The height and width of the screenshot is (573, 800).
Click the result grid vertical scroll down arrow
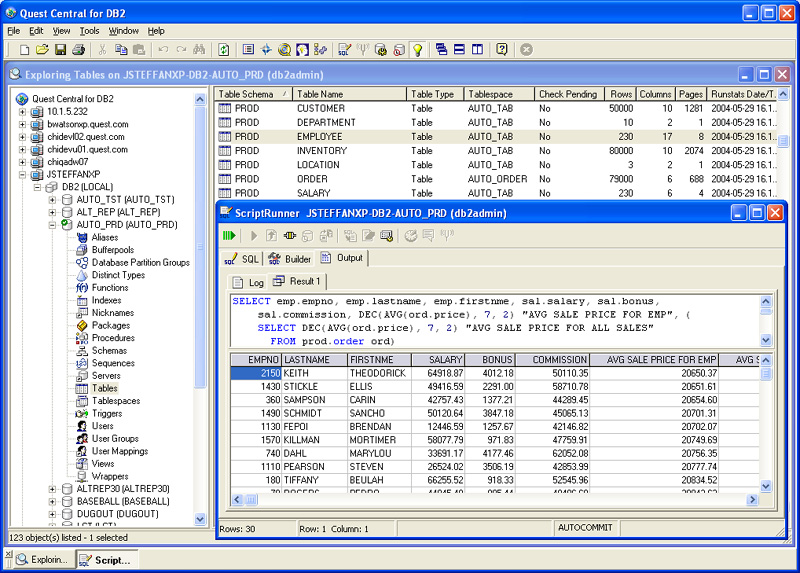point(765,486)
